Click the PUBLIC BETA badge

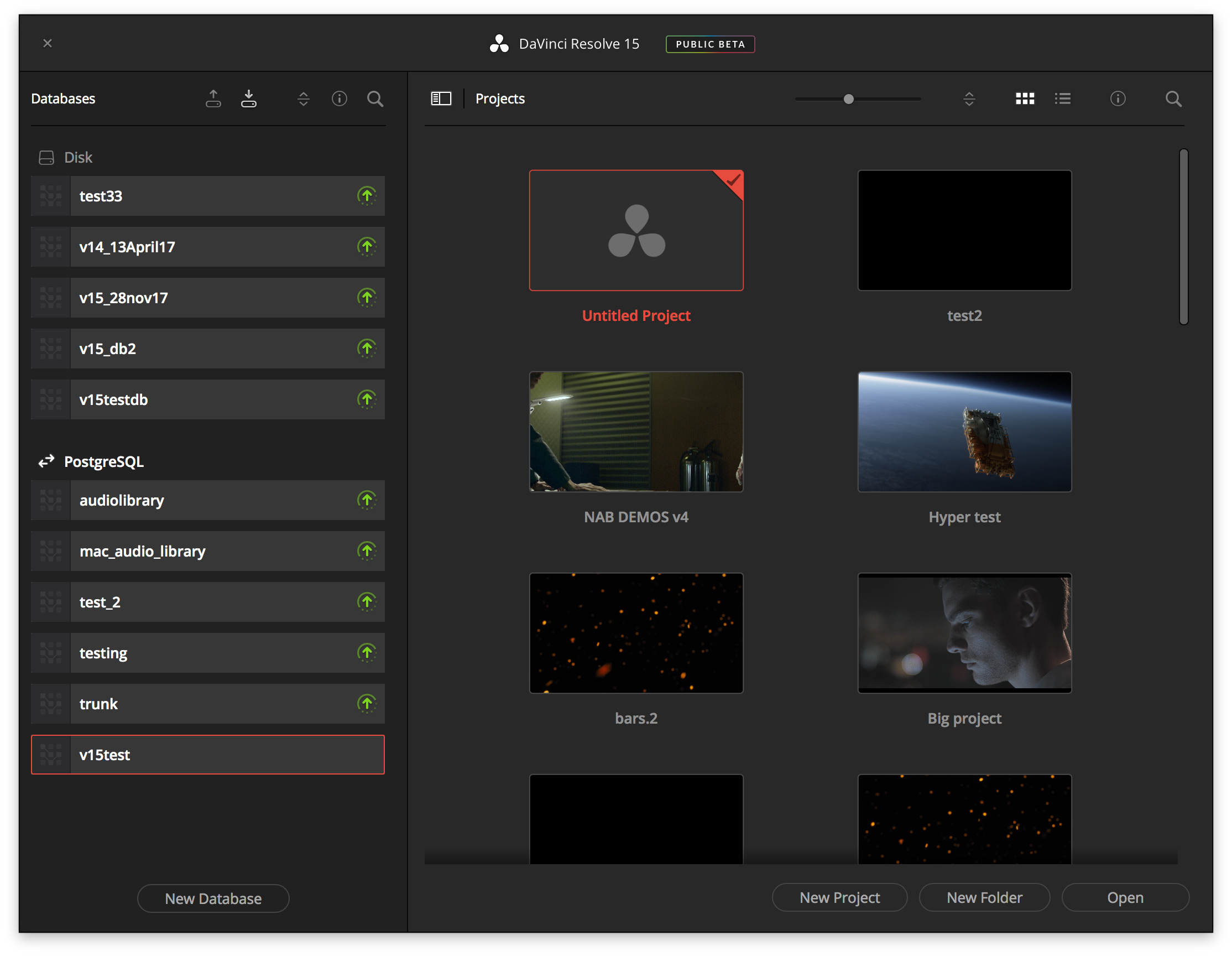(710, 44)
